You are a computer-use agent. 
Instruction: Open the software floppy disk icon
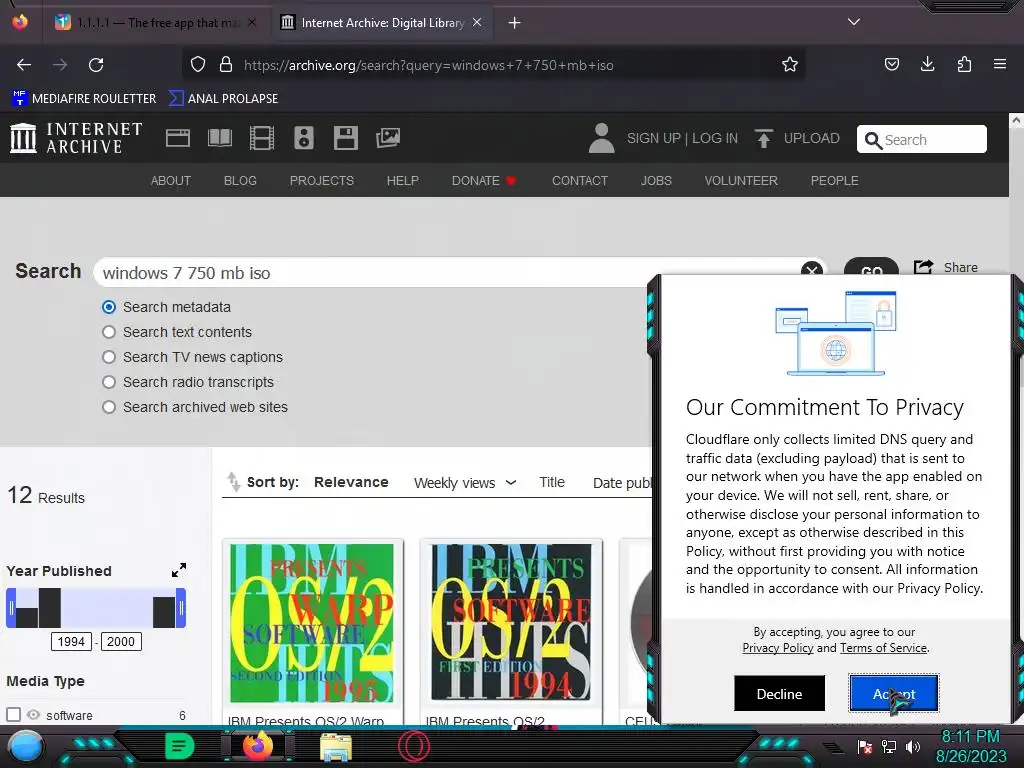click(x=345, y=138)
